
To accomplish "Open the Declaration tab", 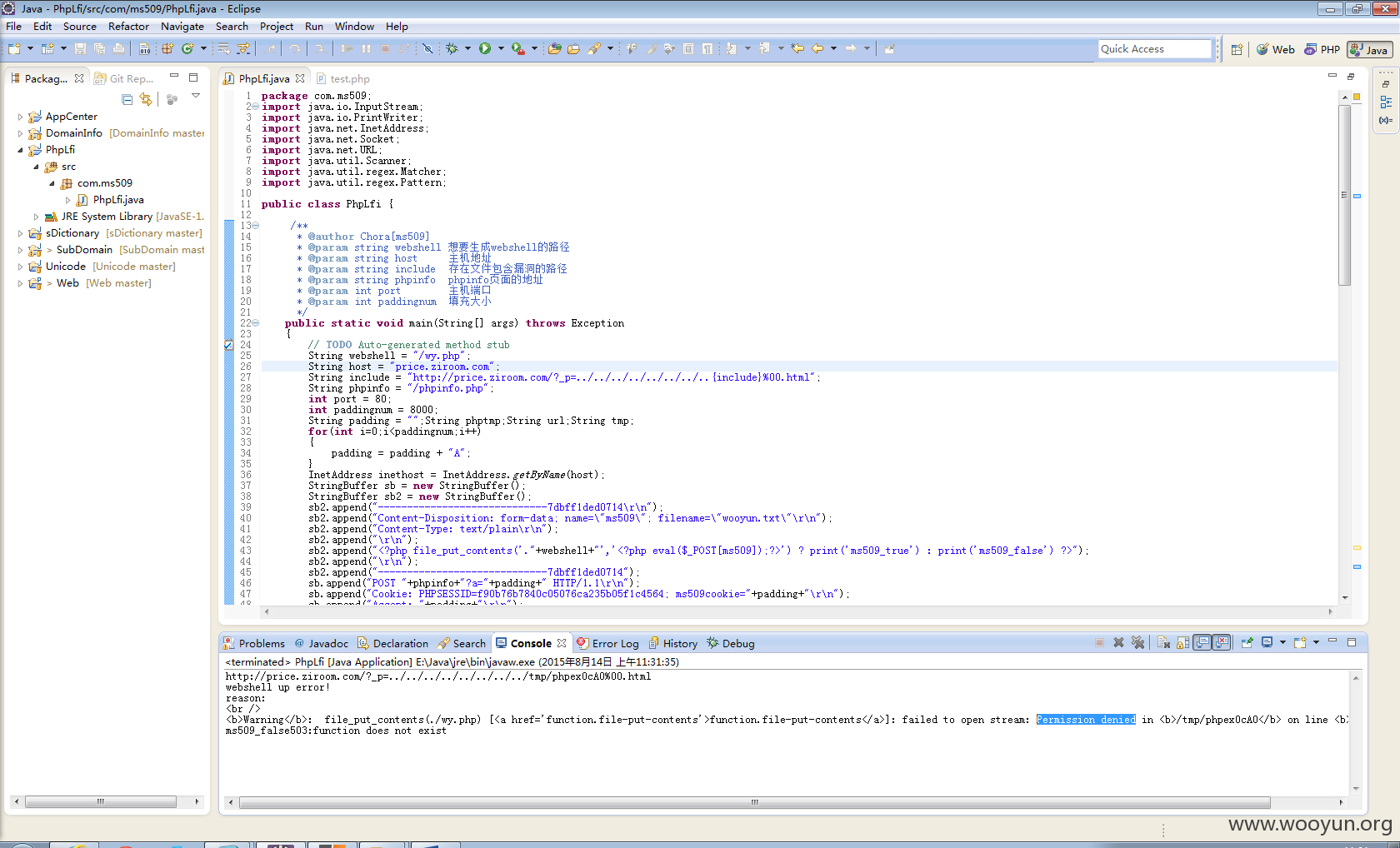I will pyautogui.click(x=392, y=643).
